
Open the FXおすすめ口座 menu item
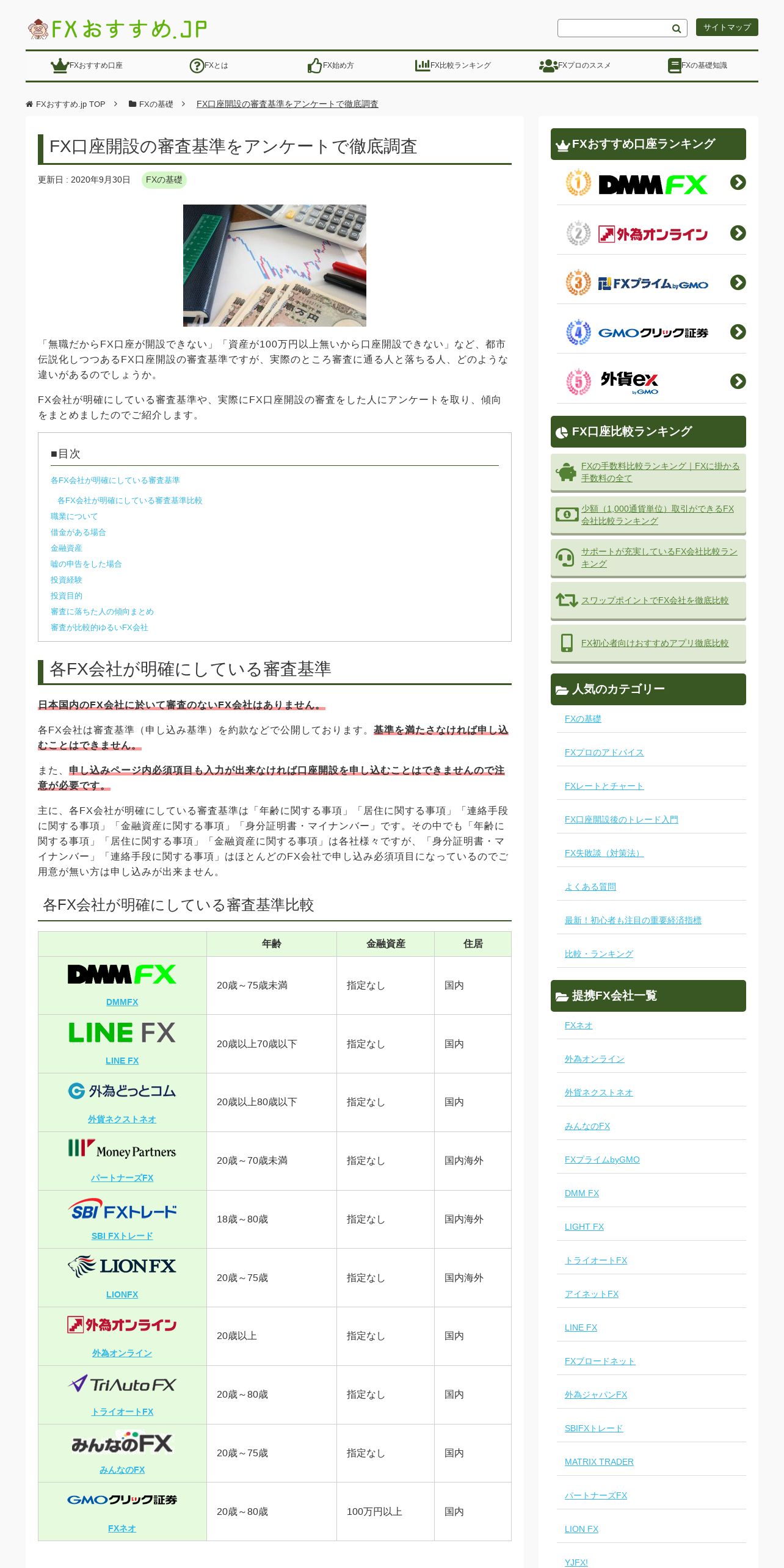tap(87, 65)
